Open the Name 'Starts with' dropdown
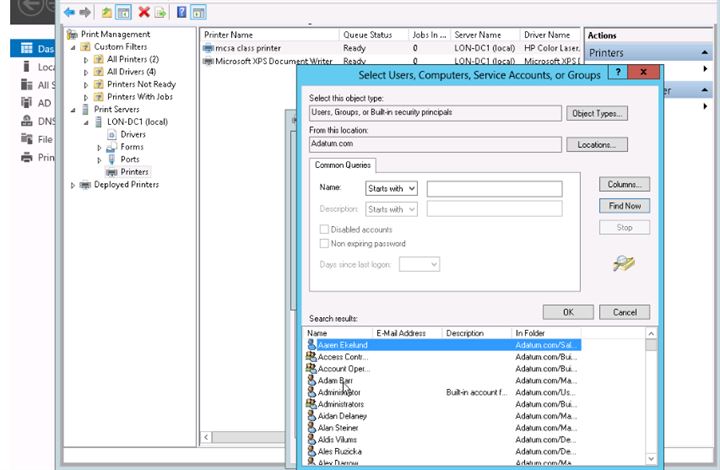This screenshot has height=470, width=720. (x=391, y=189)
